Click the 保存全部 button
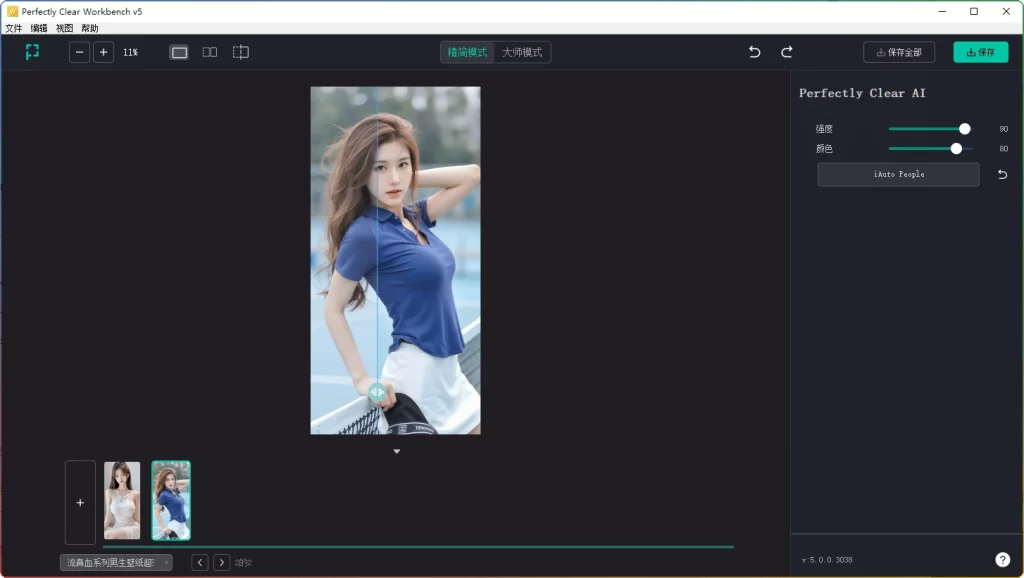This screenshot has width=1024, height=578. click(899, 52)
